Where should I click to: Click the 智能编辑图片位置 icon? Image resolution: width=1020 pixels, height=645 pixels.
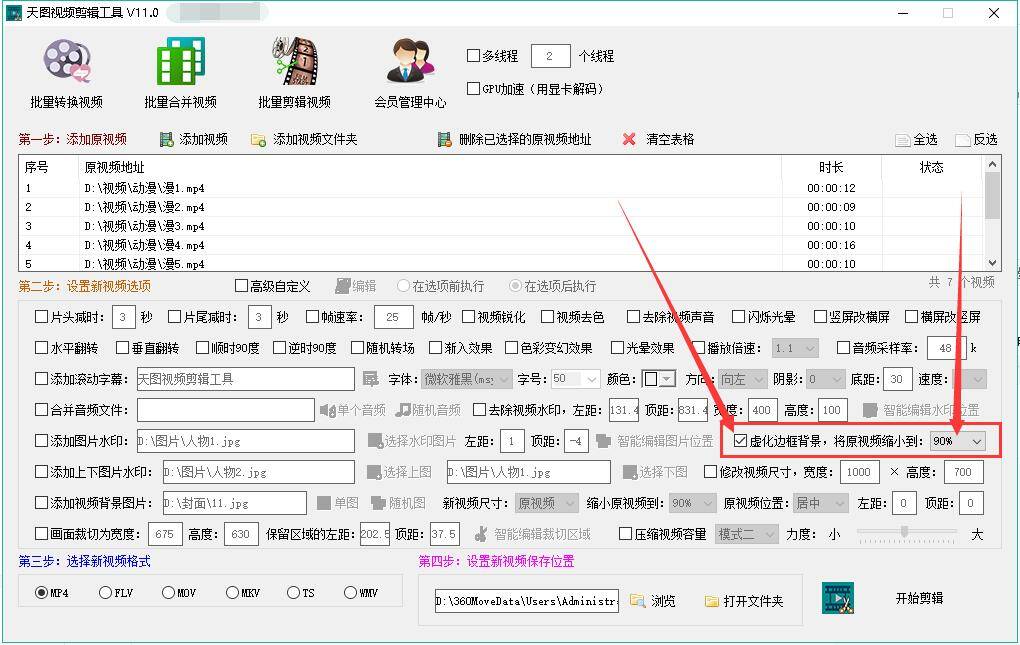pyautogui.click(x=603, y=441)
